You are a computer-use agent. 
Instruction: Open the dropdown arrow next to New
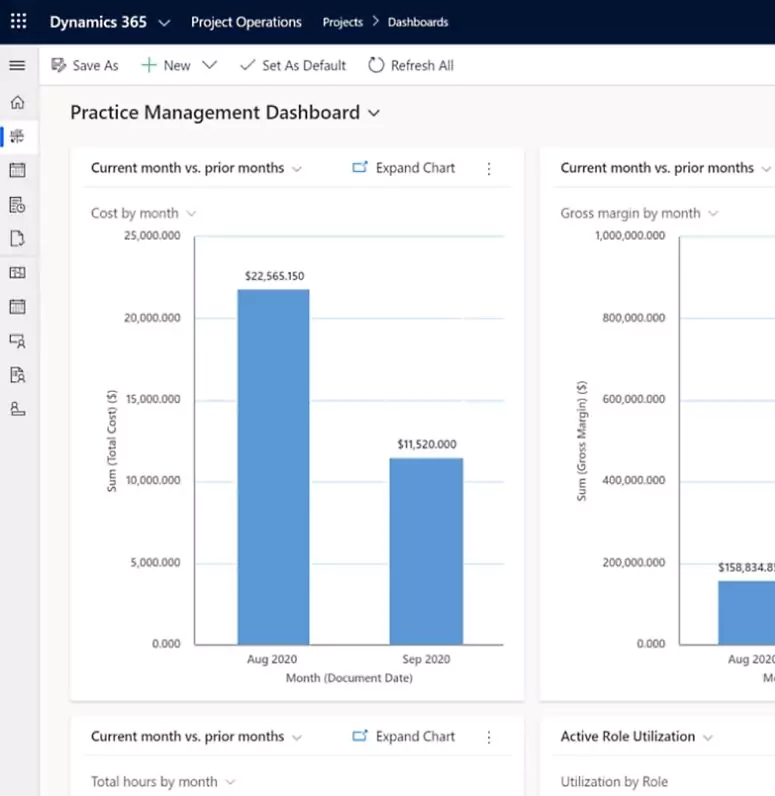point(209,65)
